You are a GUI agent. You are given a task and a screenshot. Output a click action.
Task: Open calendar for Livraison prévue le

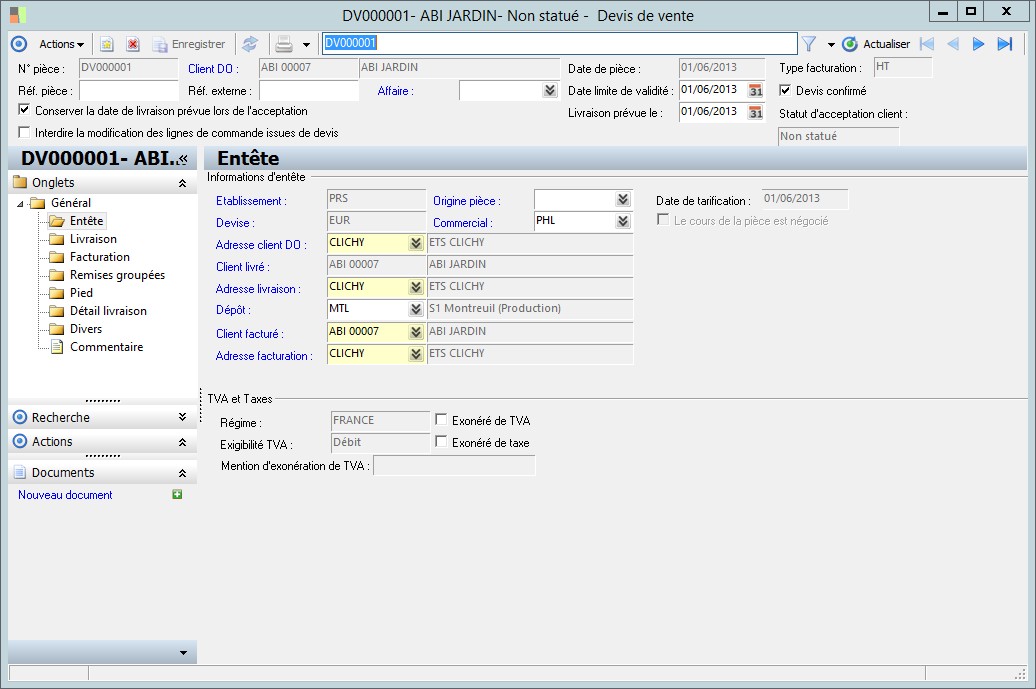click(x=756, y=113)
